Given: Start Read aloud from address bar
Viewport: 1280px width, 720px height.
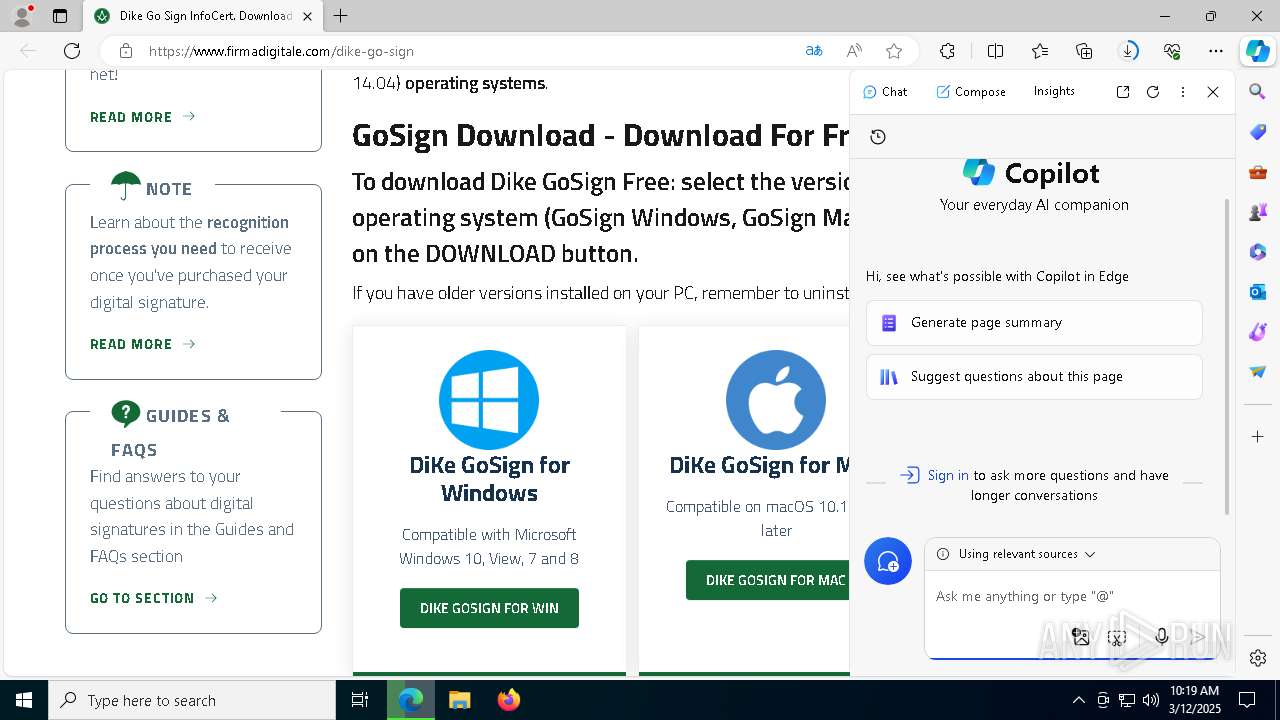Looking at the screenshot, I should (x=854, y=51).
